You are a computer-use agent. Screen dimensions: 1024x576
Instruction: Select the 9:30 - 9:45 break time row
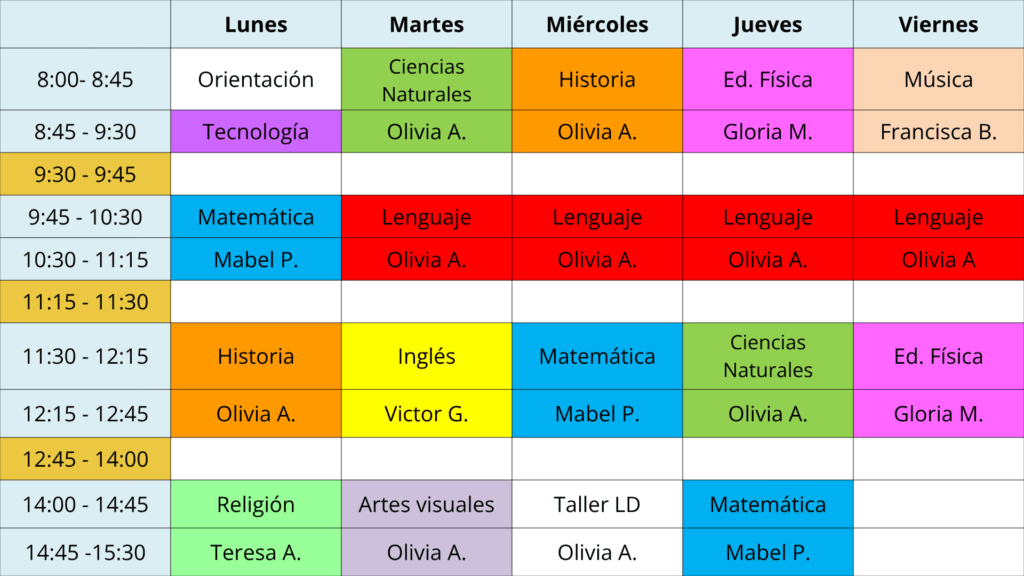tap(85, 175)
